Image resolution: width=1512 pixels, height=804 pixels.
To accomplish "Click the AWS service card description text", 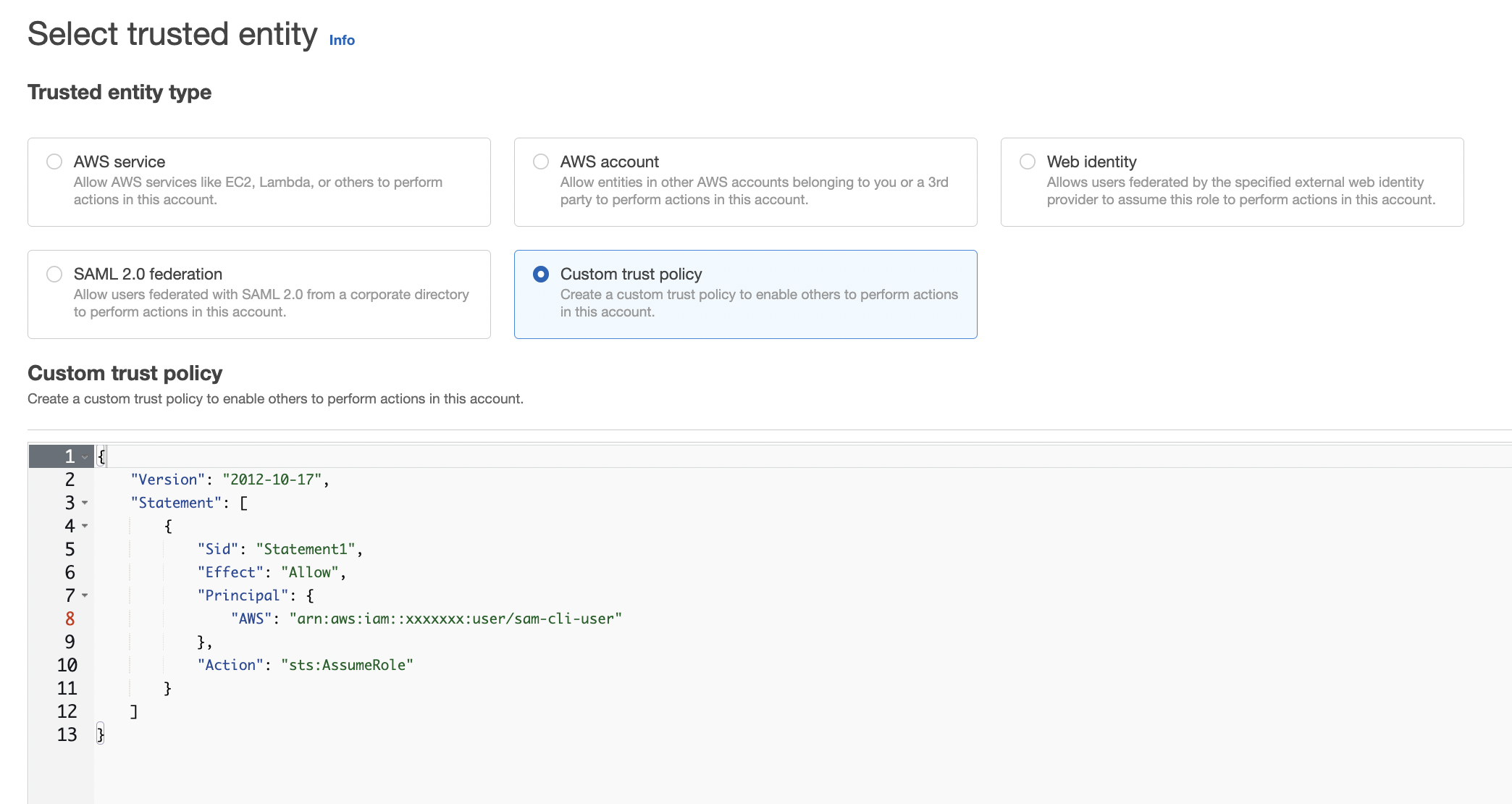I will (258, 191).
